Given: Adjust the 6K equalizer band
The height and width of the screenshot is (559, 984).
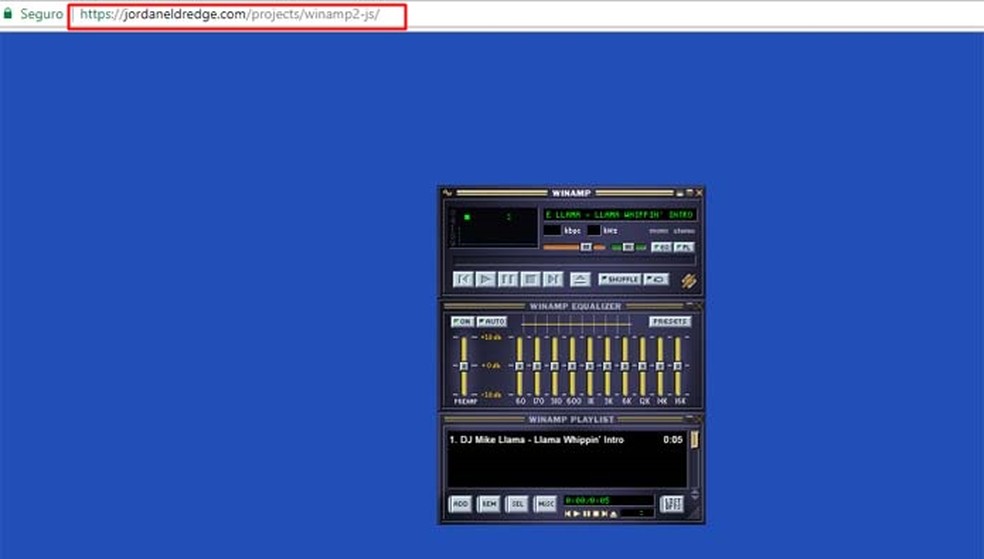Looking at the screenshot, I should click(x=625, y=366).
